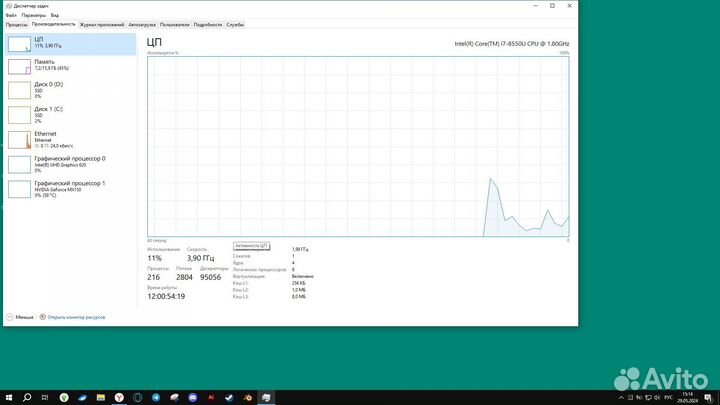720x405 pixels.
Task: Open the network tray icon
Action: point(648,398)
